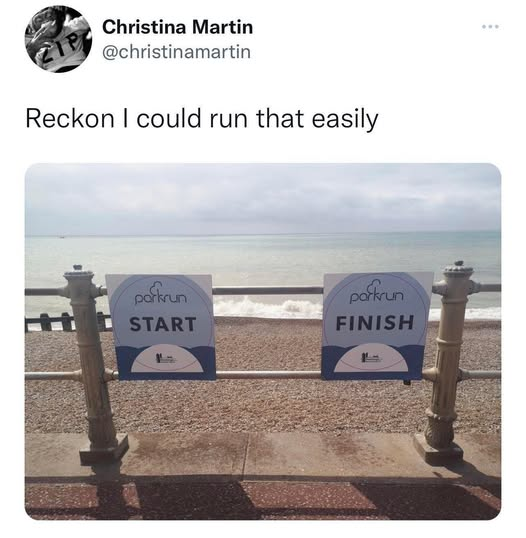The width and height of the screenshot is (526, 538).
Task: Click the breaking wave between the signs
Action: [268, 307]
